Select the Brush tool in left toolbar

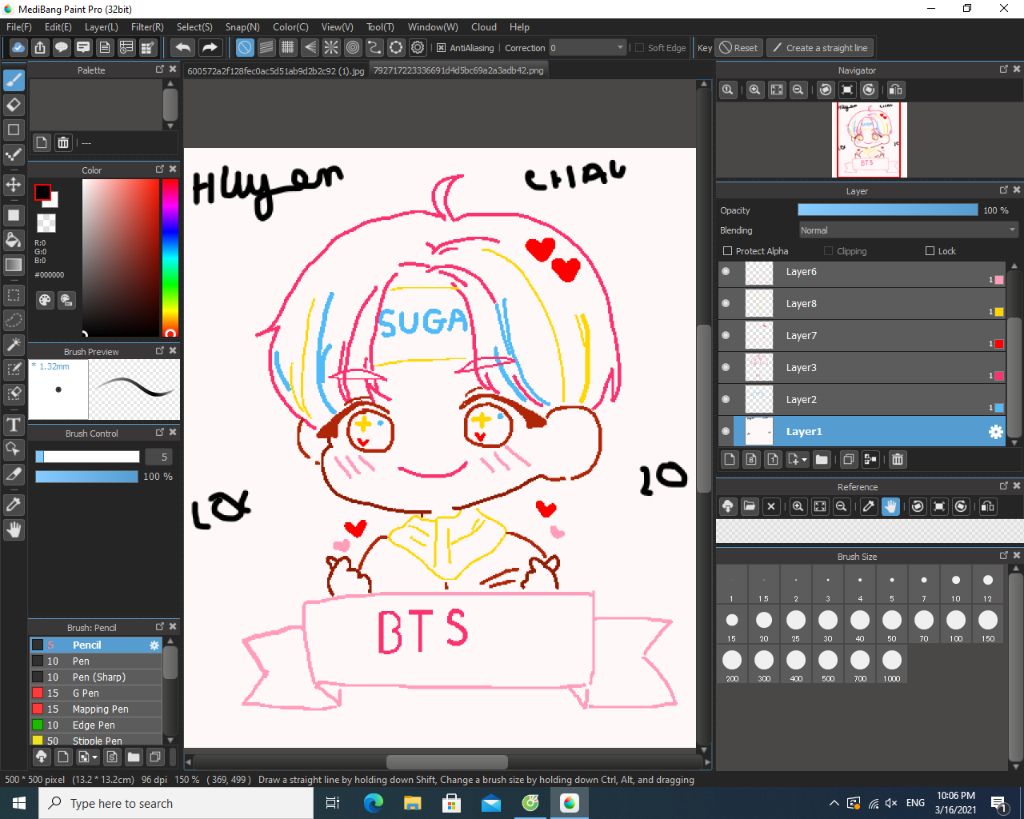click(14, 80)
